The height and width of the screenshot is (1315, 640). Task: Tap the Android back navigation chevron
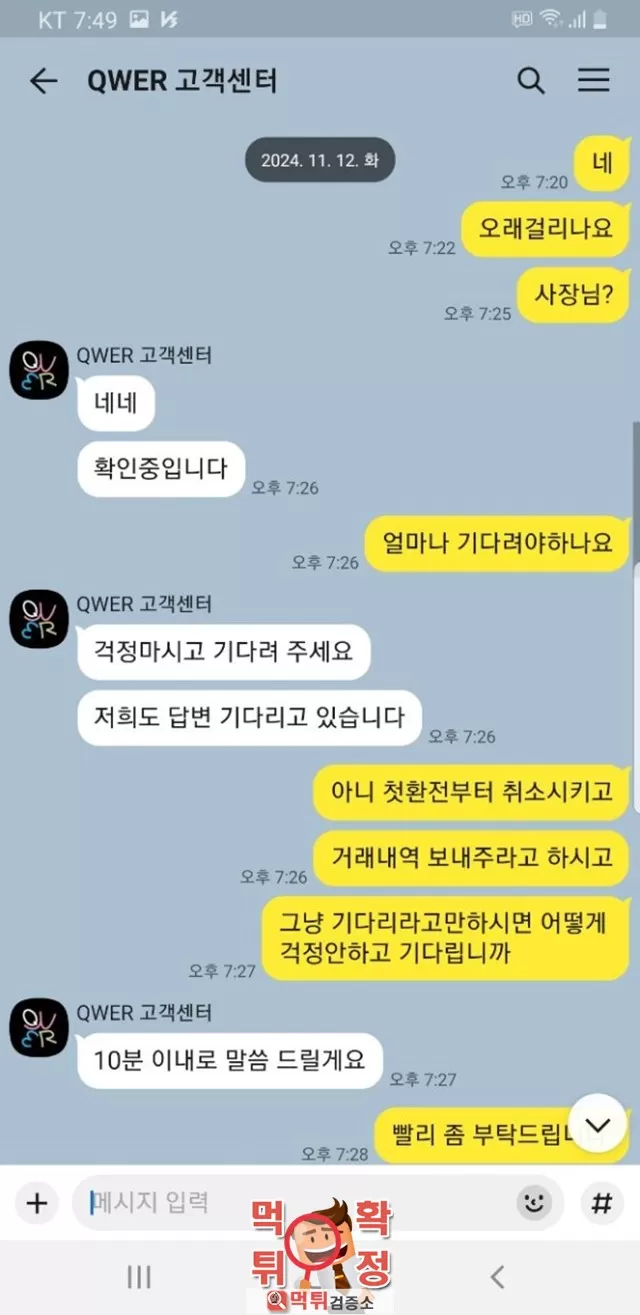click(497, 1276)
